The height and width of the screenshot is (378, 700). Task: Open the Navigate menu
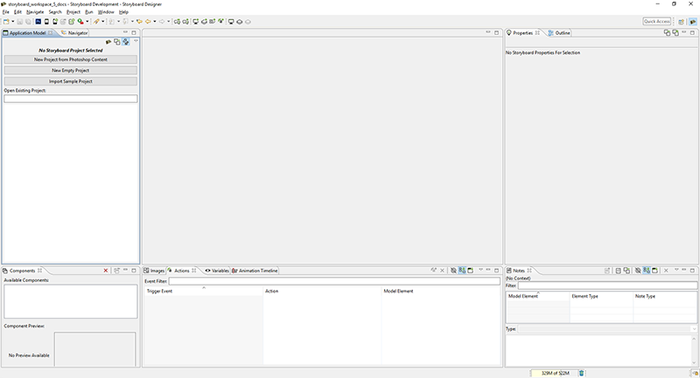35,12
